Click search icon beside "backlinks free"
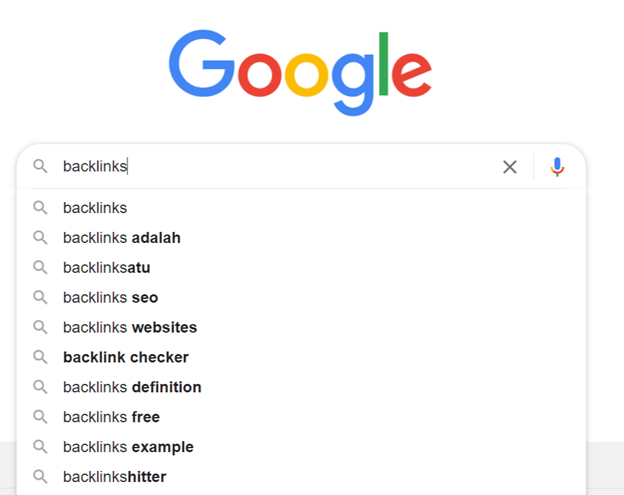This screenshot has height=495, width=624. (40, 417)
